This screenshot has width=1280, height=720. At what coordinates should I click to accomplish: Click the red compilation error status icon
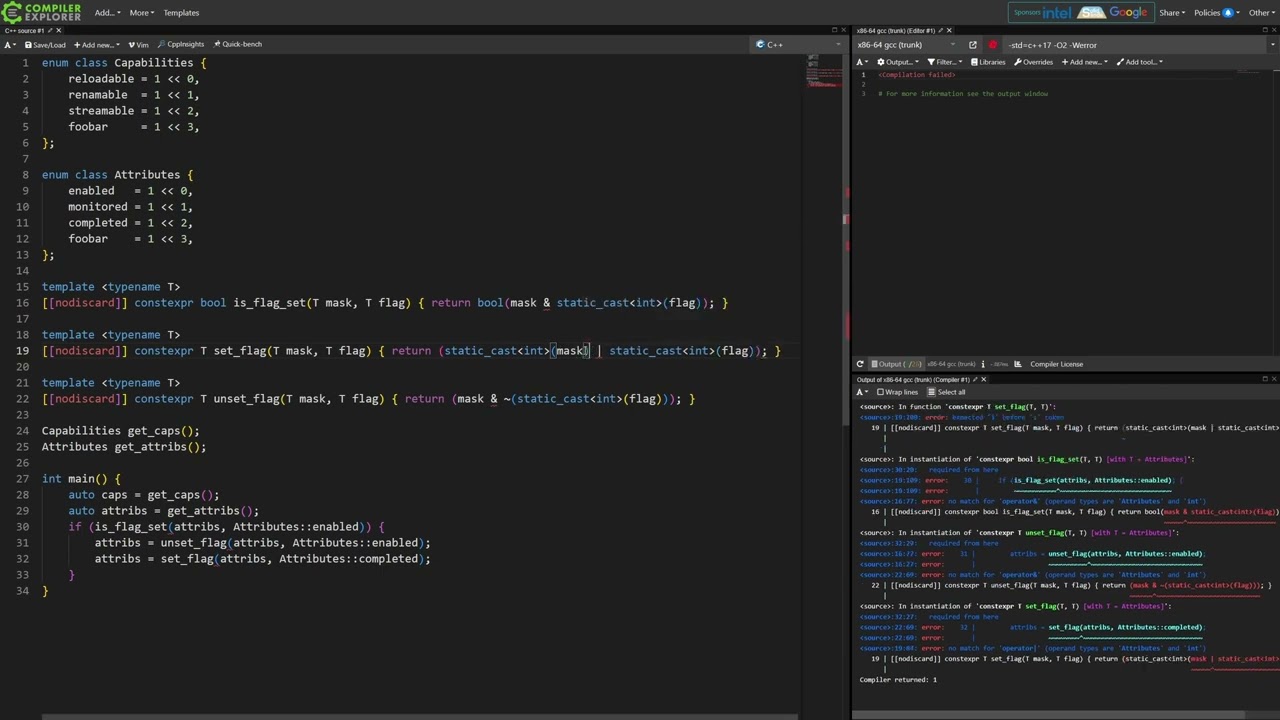[992, 45]
